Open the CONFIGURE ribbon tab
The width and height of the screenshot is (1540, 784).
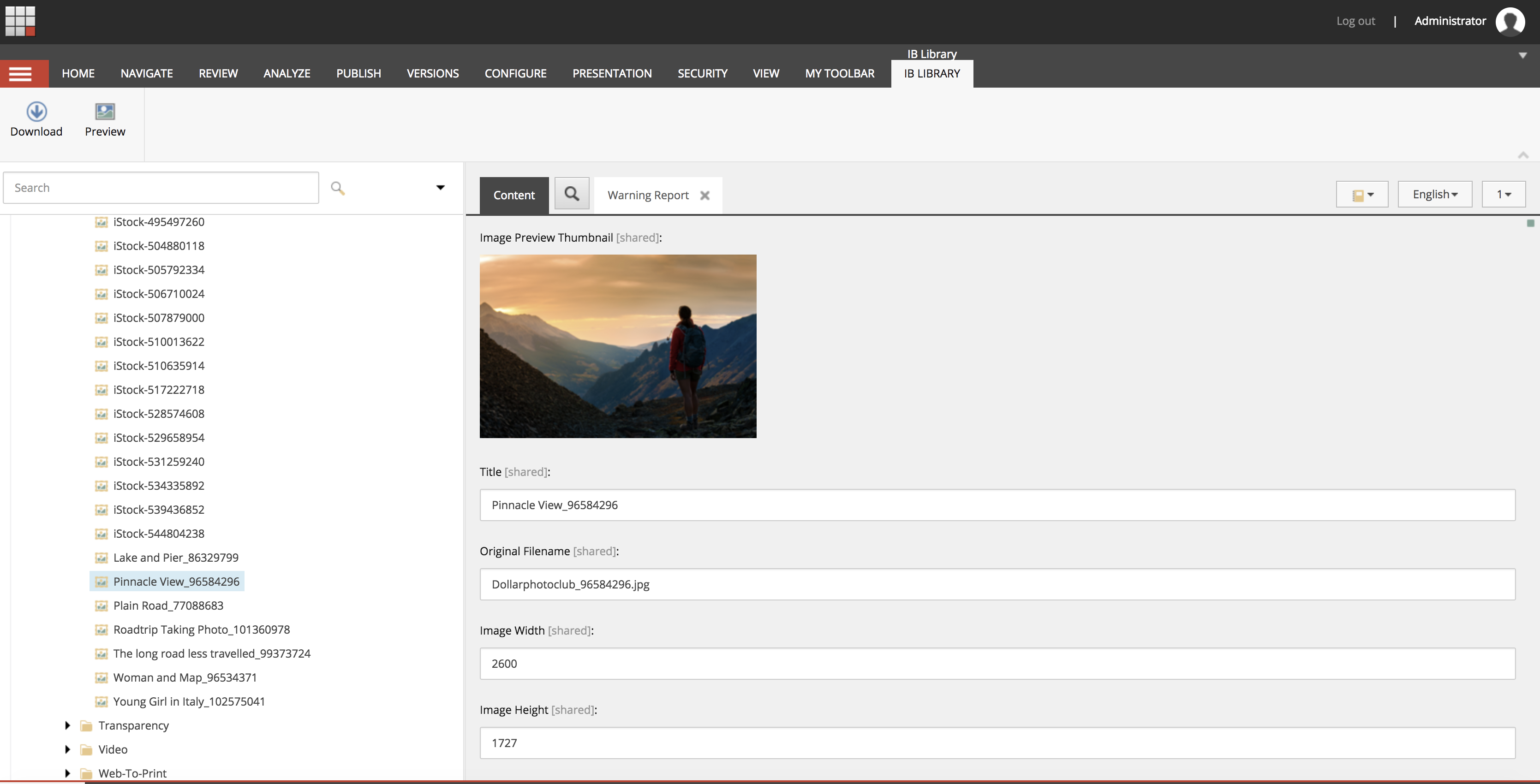pos(515,73)
